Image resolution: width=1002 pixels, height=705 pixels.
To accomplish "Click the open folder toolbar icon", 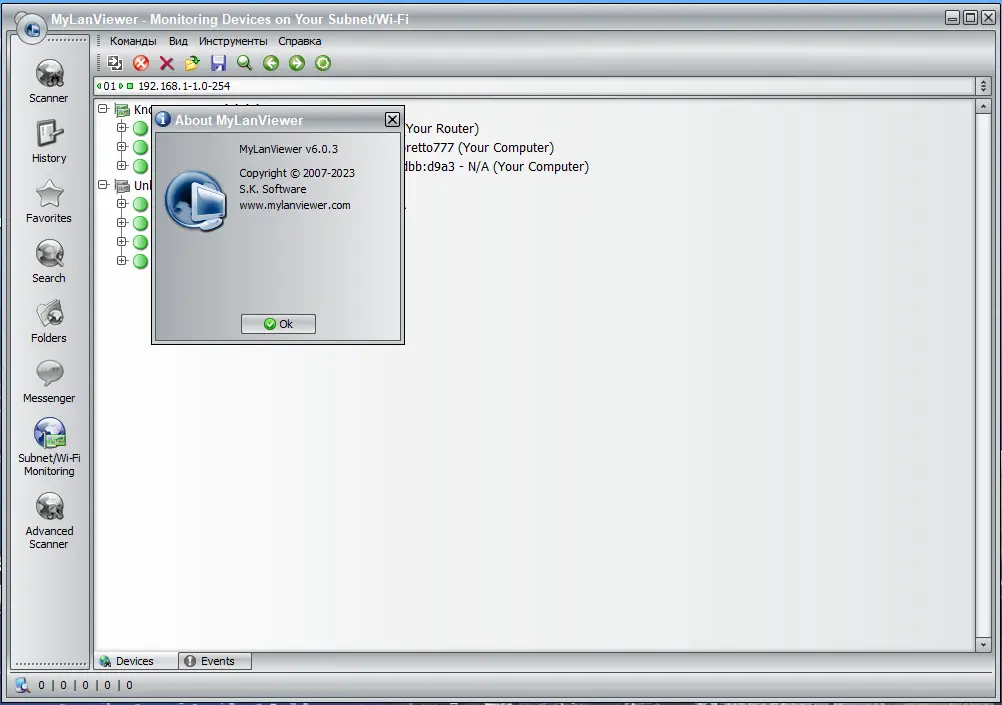I will tap(192, 63).
